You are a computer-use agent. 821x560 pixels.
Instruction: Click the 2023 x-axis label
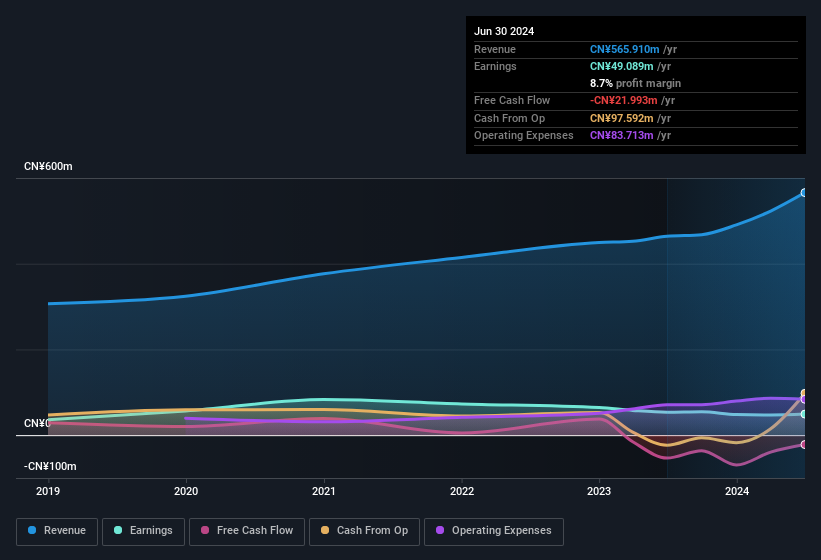click(x=599, y=491)
